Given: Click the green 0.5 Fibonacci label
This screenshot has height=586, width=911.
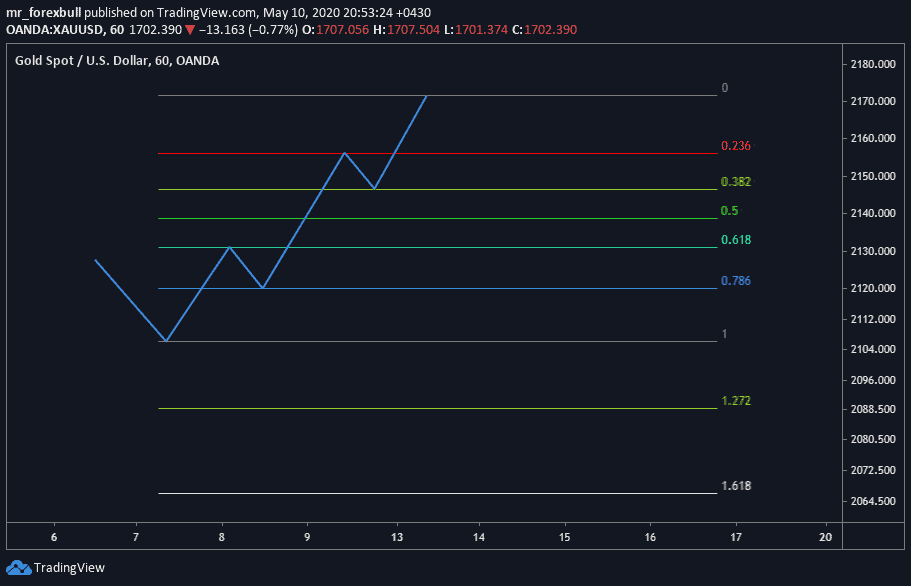Looking at the screenshot, I should (x=729, y=211).
